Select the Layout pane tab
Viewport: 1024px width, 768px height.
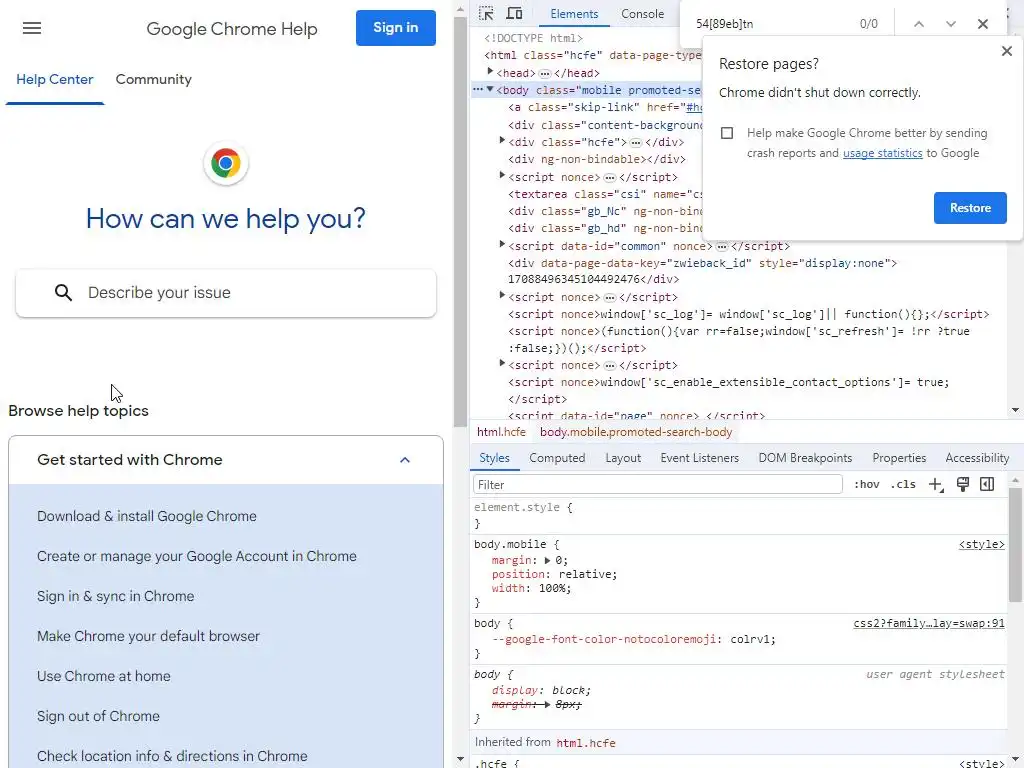pos(622,458)
